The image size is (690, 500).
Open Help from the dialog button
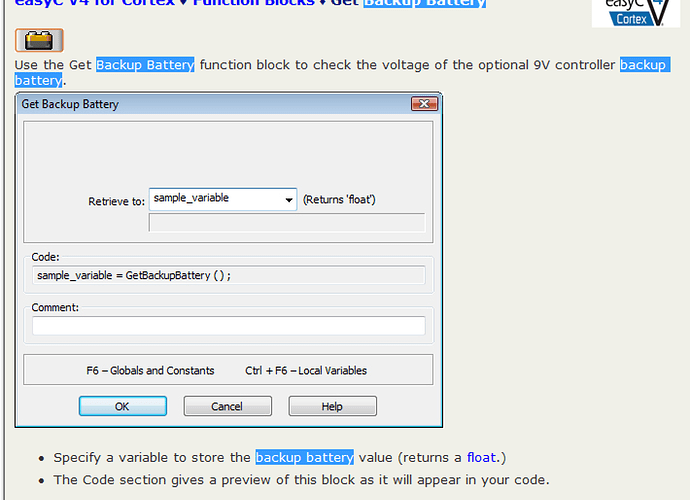(x=332, y=406)
